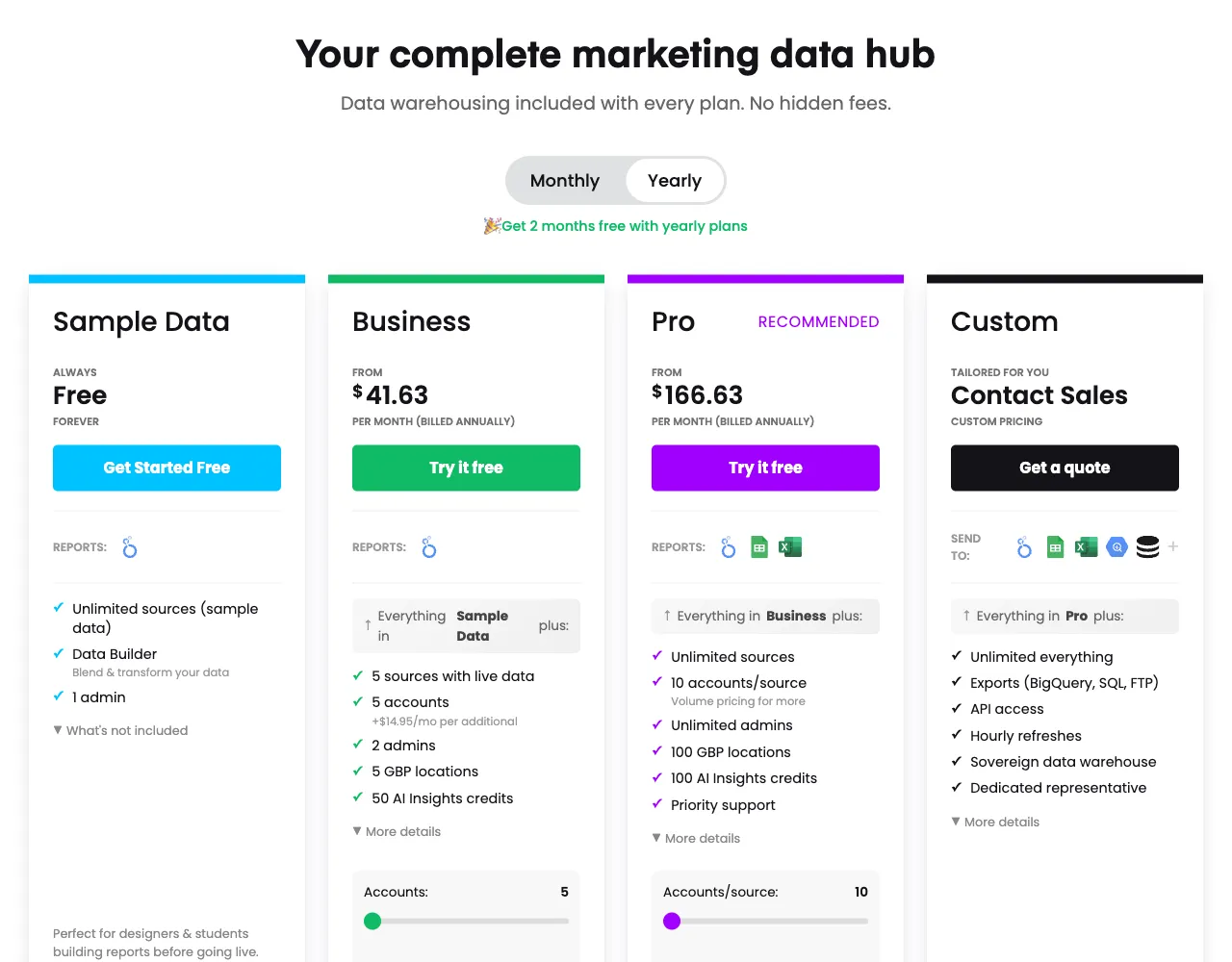Click the Excel icon in the Pro plan
Image resolution: width=1232 pixels, height=962 pixels.
tap(789, 546)
